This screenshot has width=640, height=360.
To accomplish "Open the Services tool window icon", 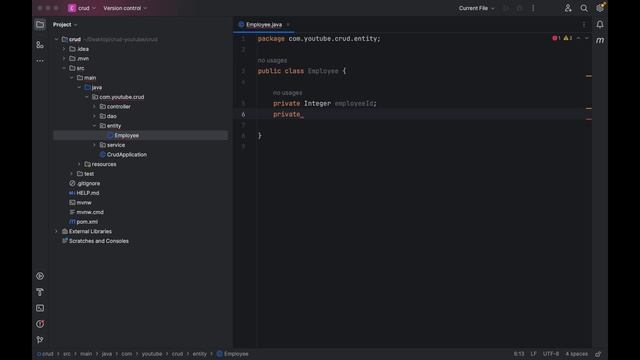I will click(40, 276).
